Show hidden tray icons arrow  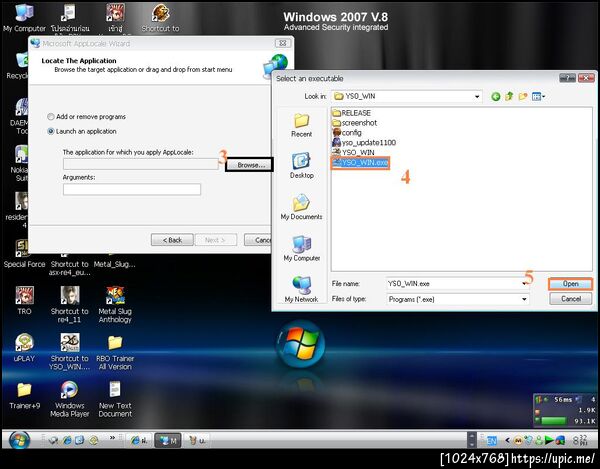507,440
